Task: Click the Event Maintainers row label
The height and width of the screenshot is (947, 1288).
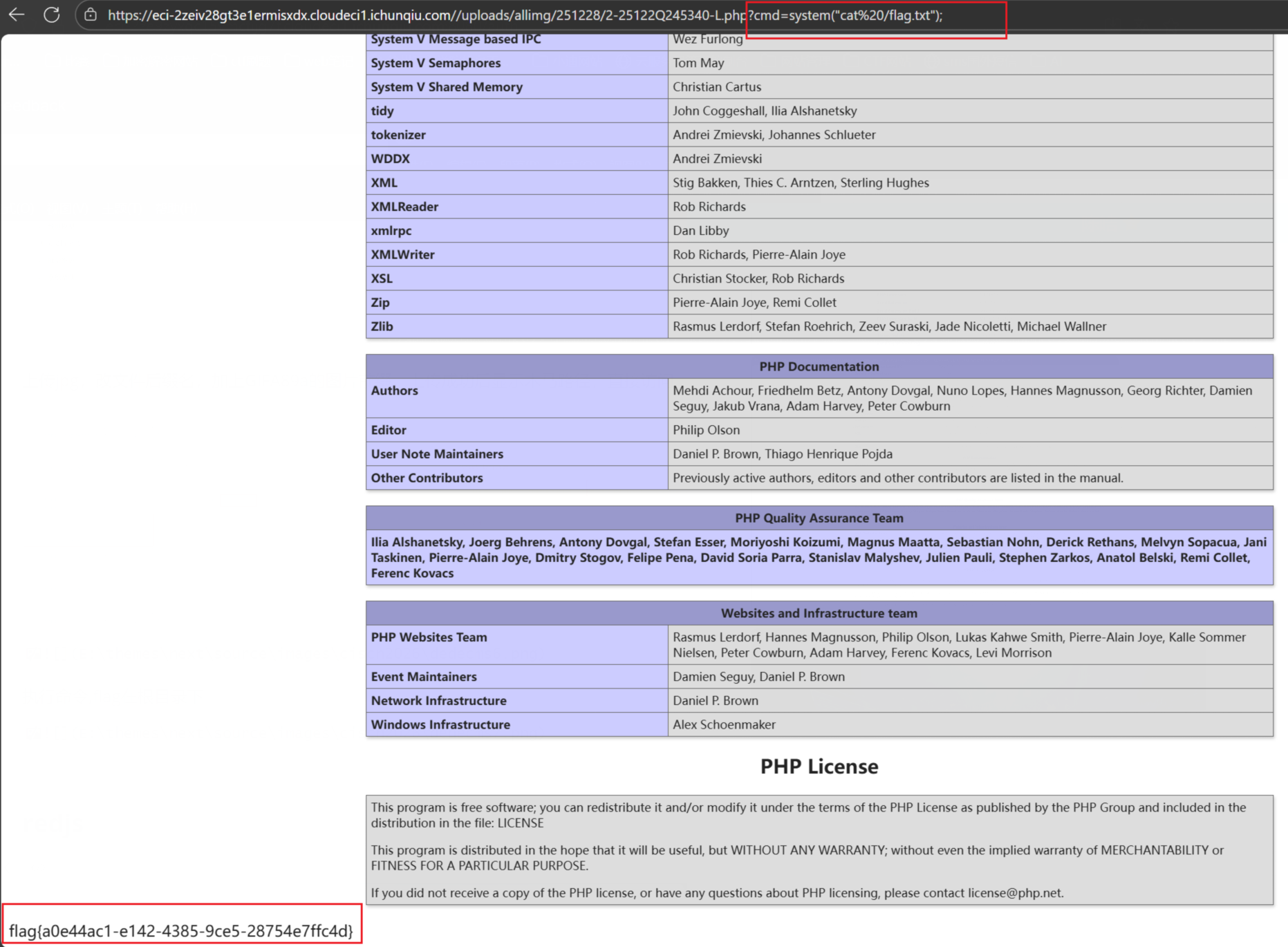Action: click(x=424, y=677)
